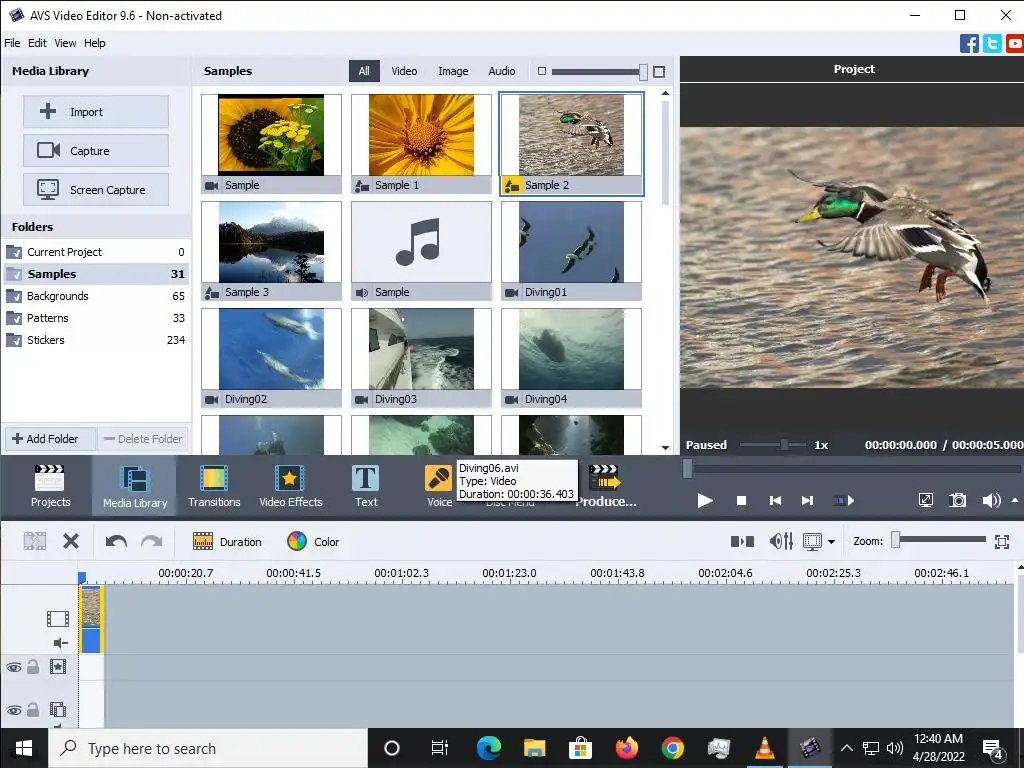The height and width of the screenshot is (768, 1024).
Task: Open the File menu
Action: pyautogui.click(x=12, y=43)
